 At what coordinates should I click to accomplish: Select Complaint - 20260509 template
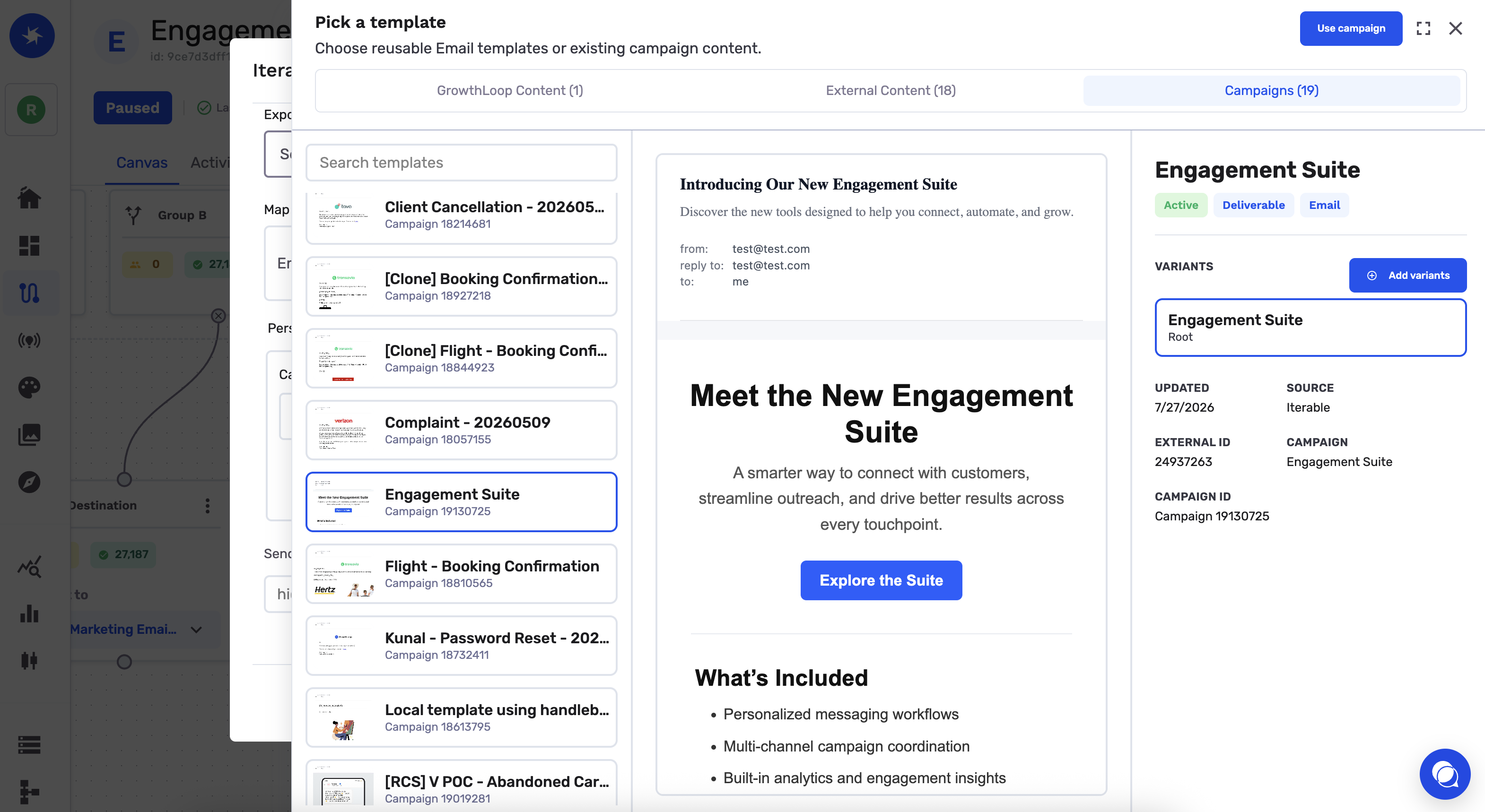[x=461, y=431]
